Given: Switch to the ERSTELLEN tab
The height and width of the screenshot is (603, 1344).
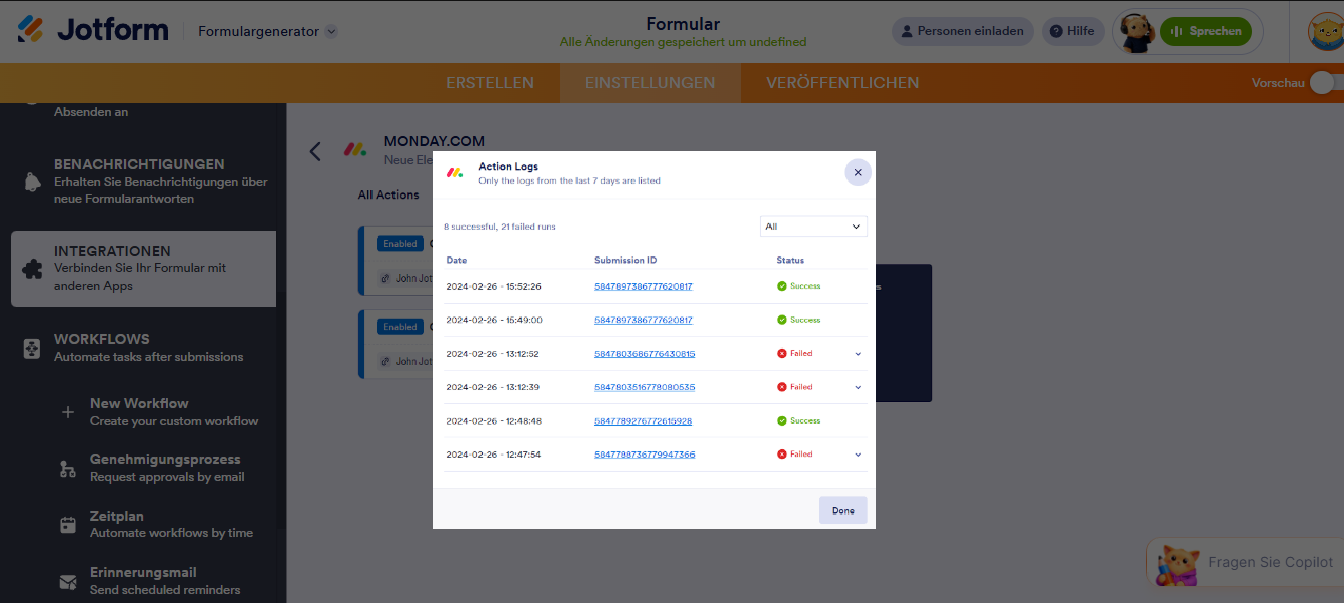Looking at the screenshot, I should 490,83.
